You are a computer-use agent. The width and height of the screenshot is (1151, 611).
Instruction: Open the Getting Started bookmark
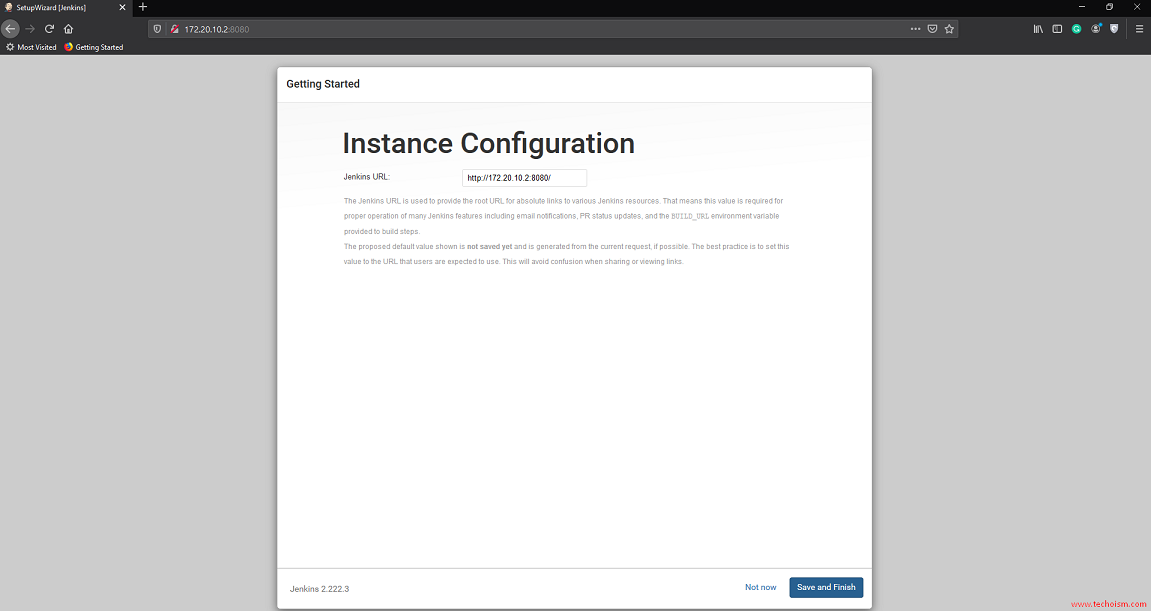coord(93,47)
